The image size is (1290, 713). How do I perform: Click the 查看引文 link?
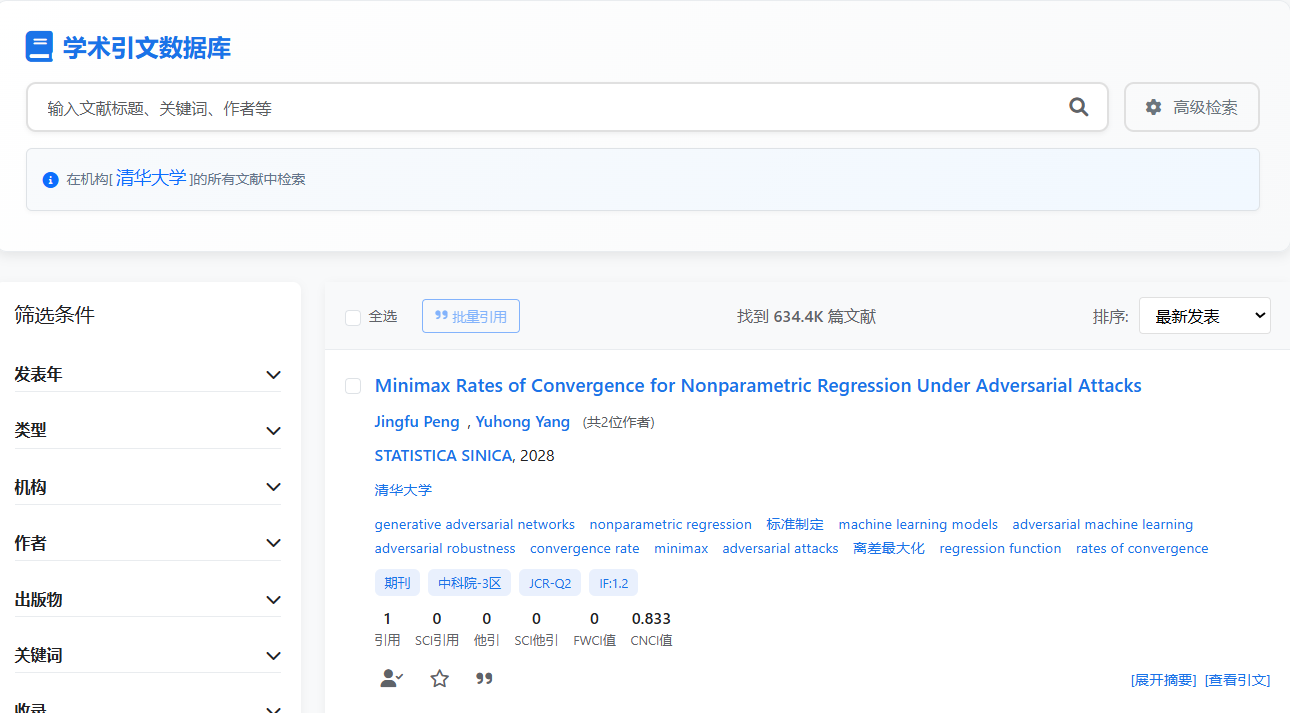(x=1237, y=680)
